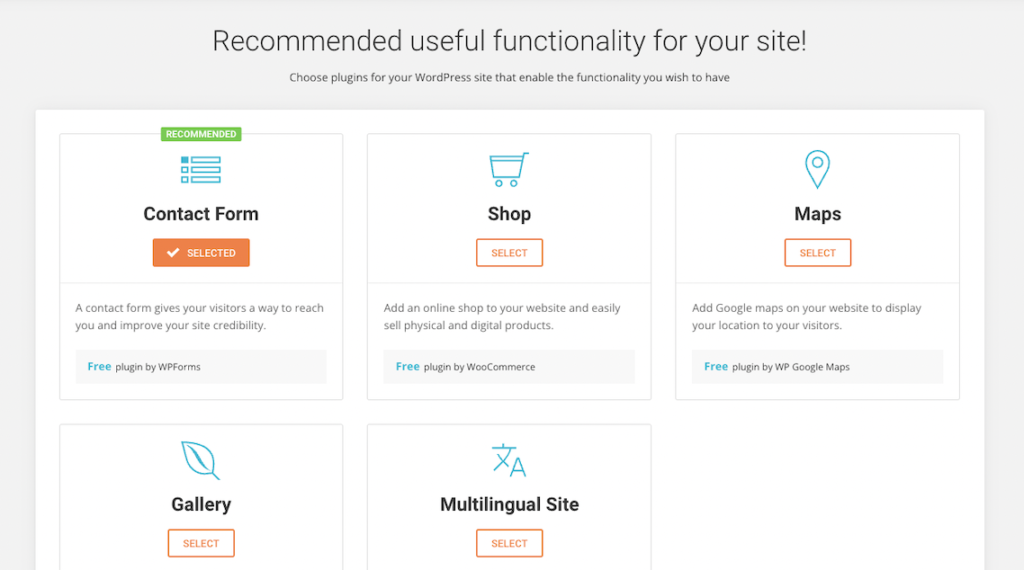
Task: Deselect the Contact Form plugin
Action: pos(201,253)
